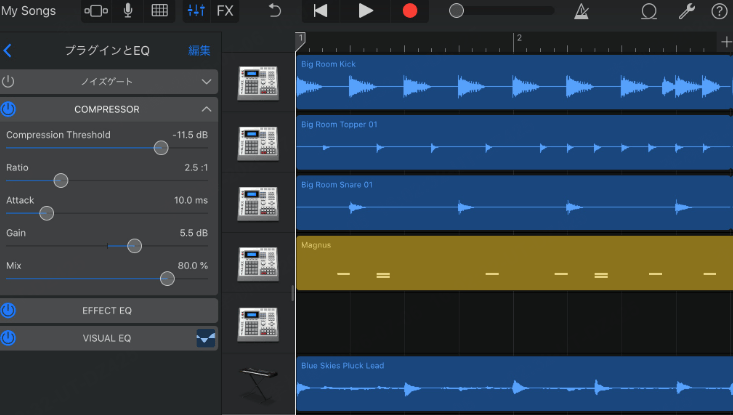Expand the ノイズゲート section chevron
The width and height of the screenshot is (733, 415).
(x=206, y=82)
